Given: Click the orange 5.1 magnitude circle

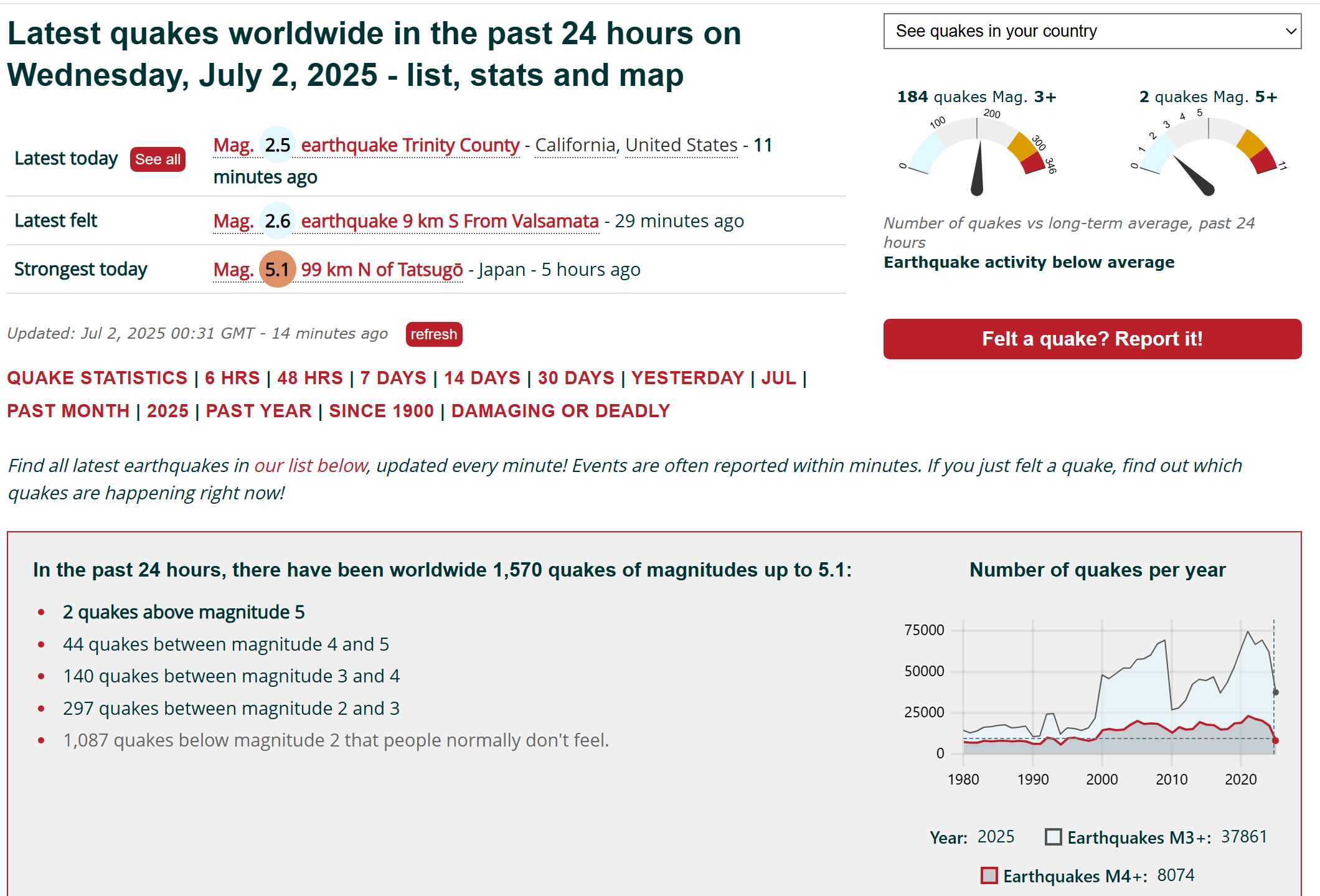Looking at the screenshot, I should pyautogui.click(x=277, y=270).
